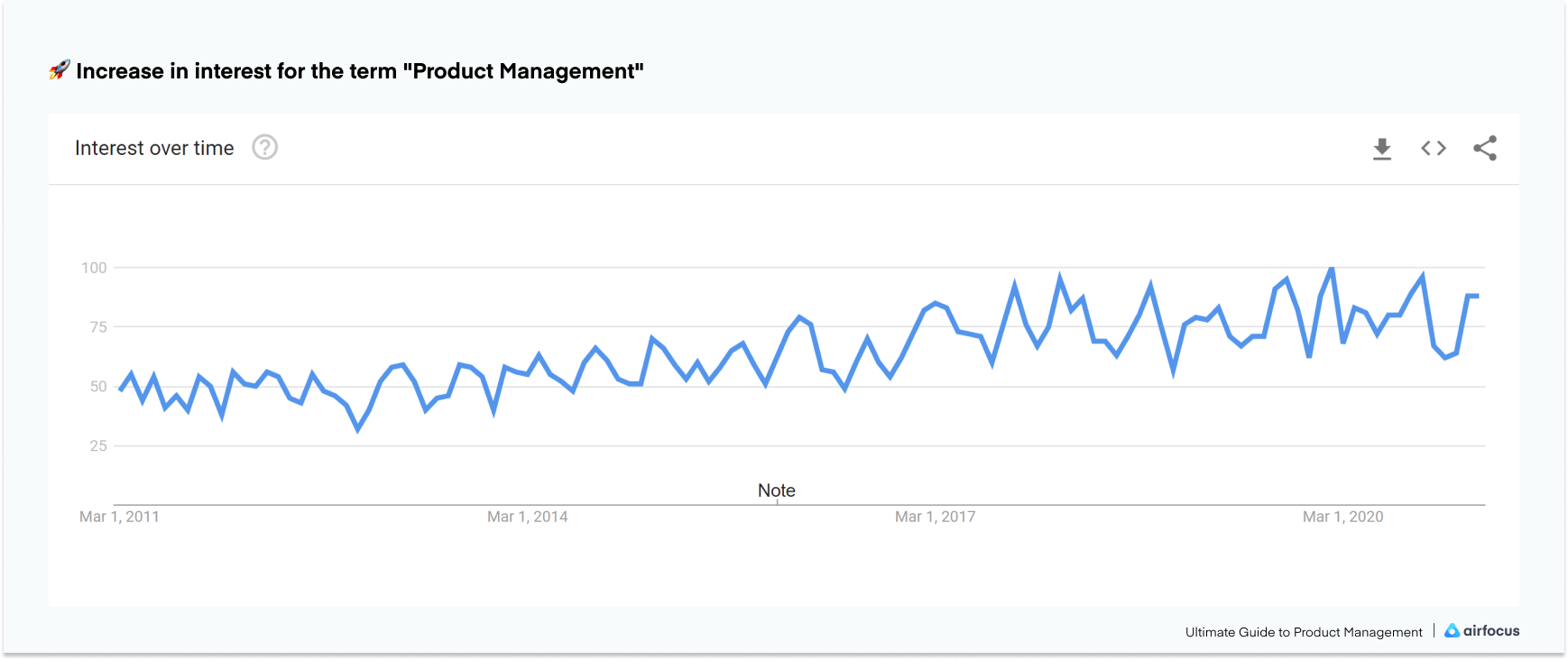Expand embed settings with the code chevrons
This screenshot has width=1568, height=660.
[x=1433, y=149]
